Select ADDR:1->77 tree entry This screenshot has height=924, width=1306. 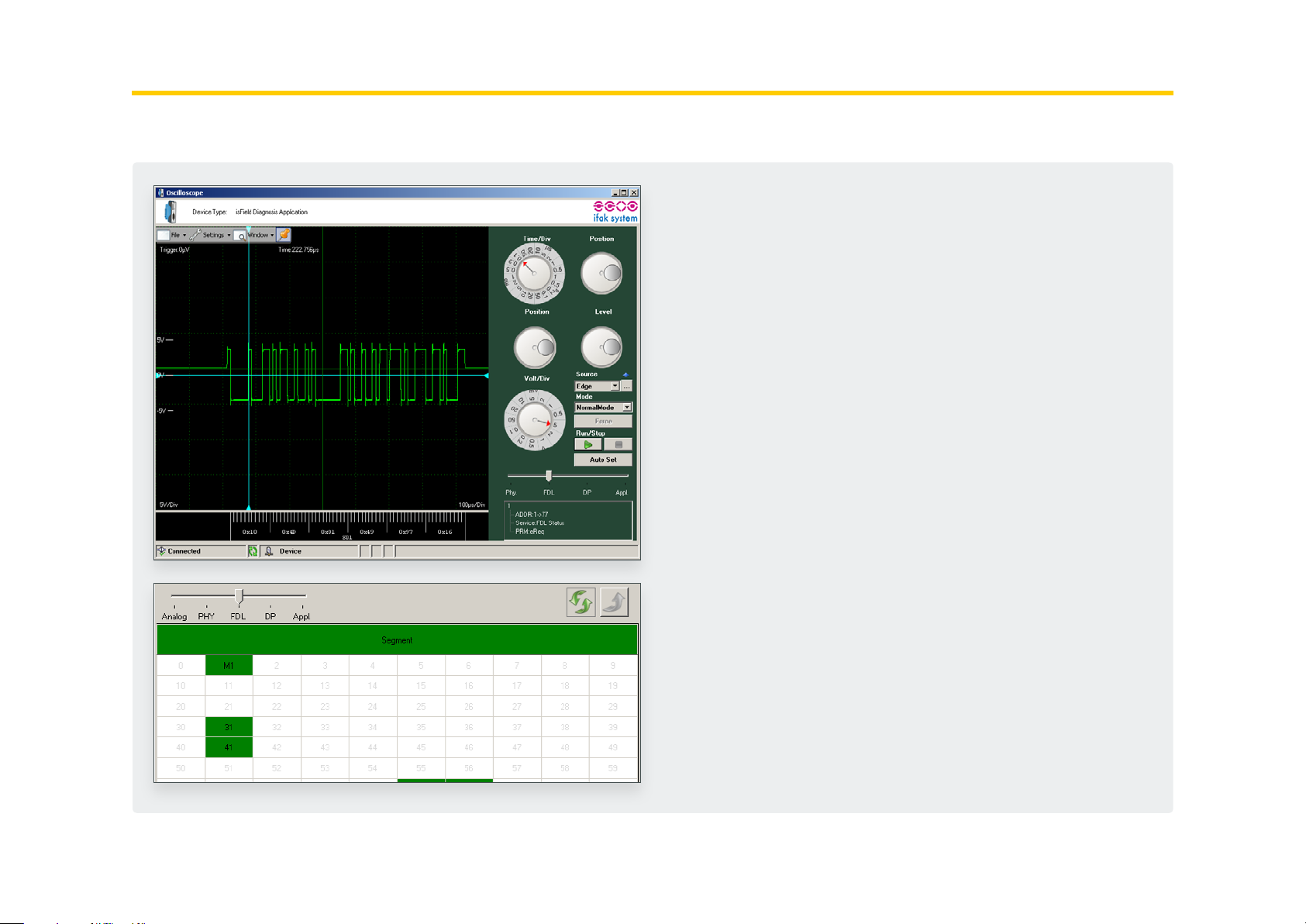[532, 514]
